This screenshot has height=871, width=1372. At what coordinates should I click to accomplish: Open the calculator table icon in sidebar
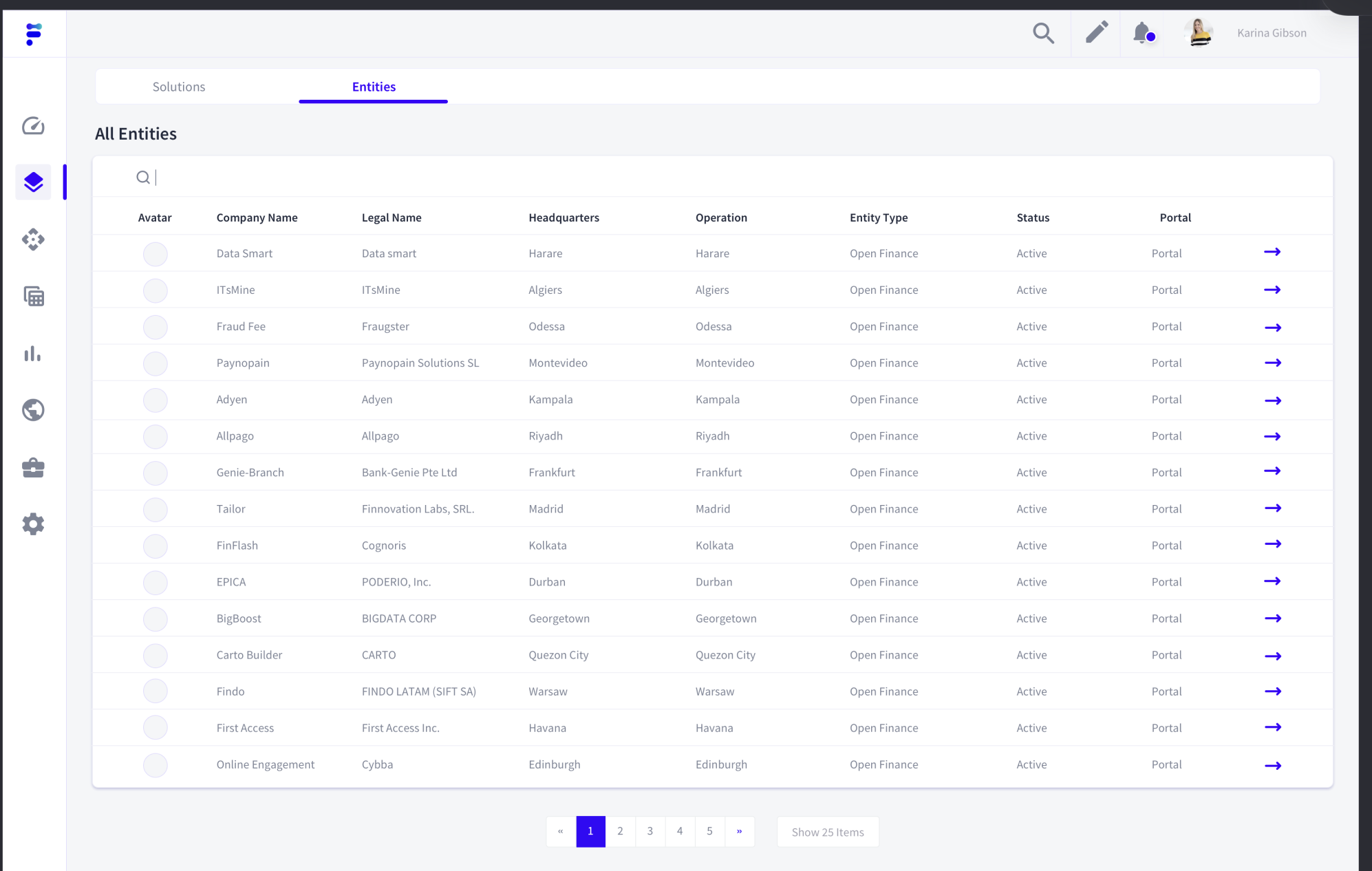tap(33, 297)
